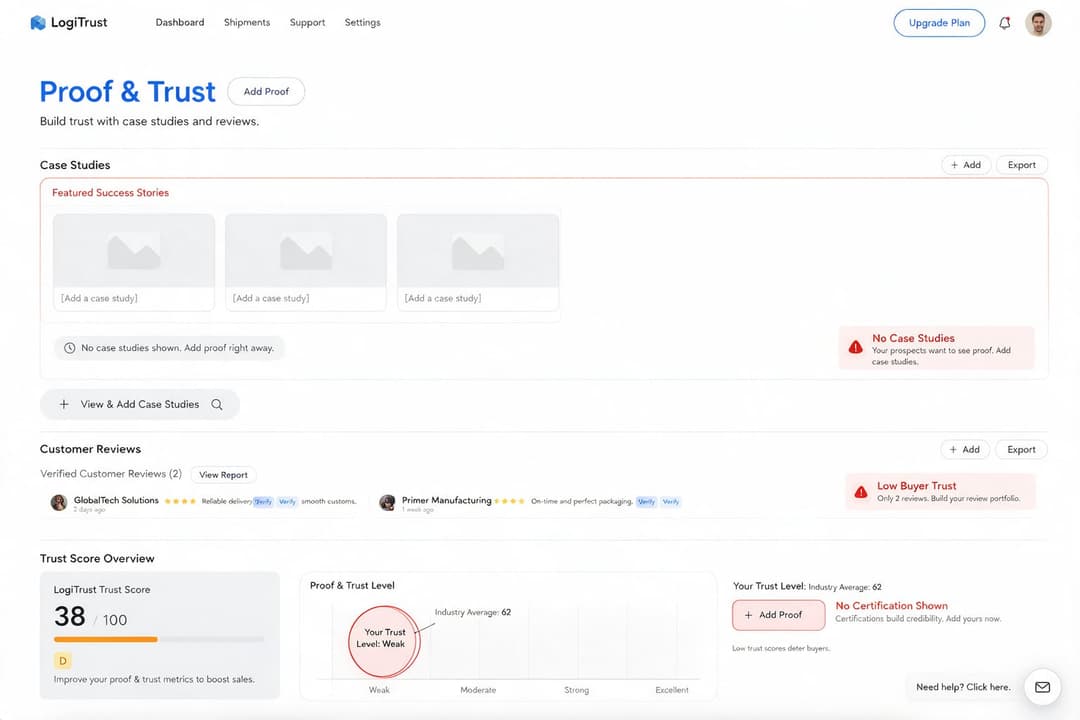The width and height of the screenshot is (1080, 720).
Task: Click the Your Trust Level: Weak circle
Action: (x=384, y=640)
